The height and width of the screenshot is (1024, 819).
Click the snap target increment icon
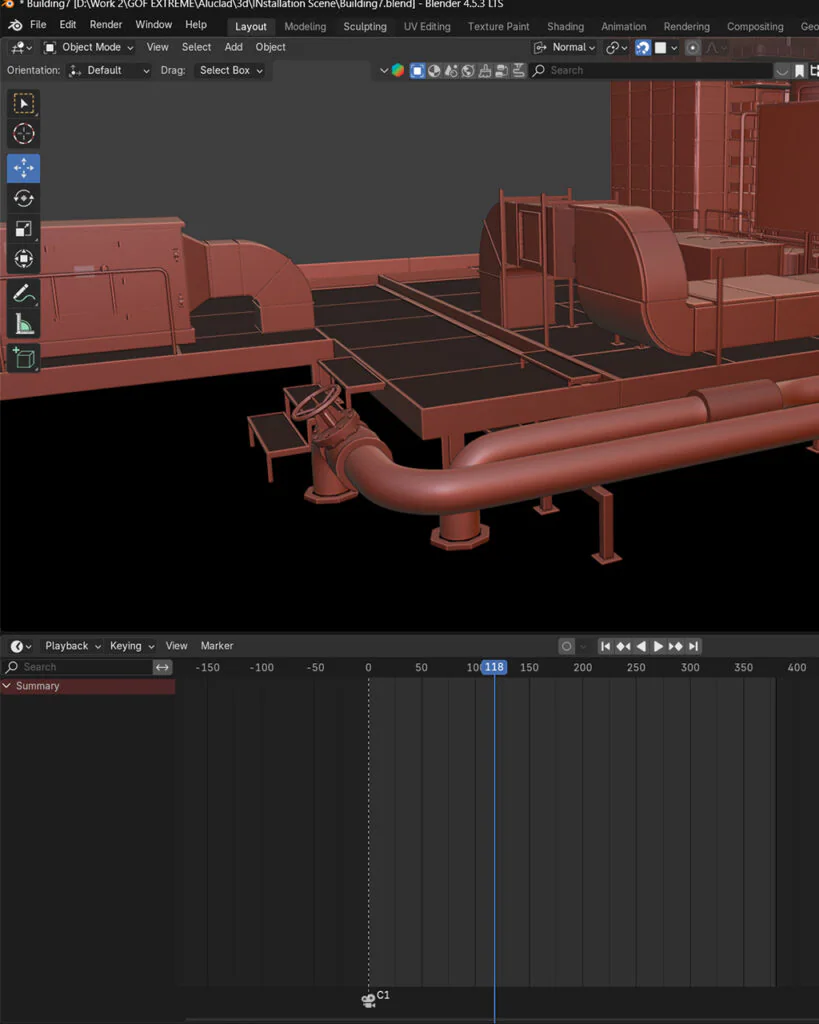coord(660,48)
